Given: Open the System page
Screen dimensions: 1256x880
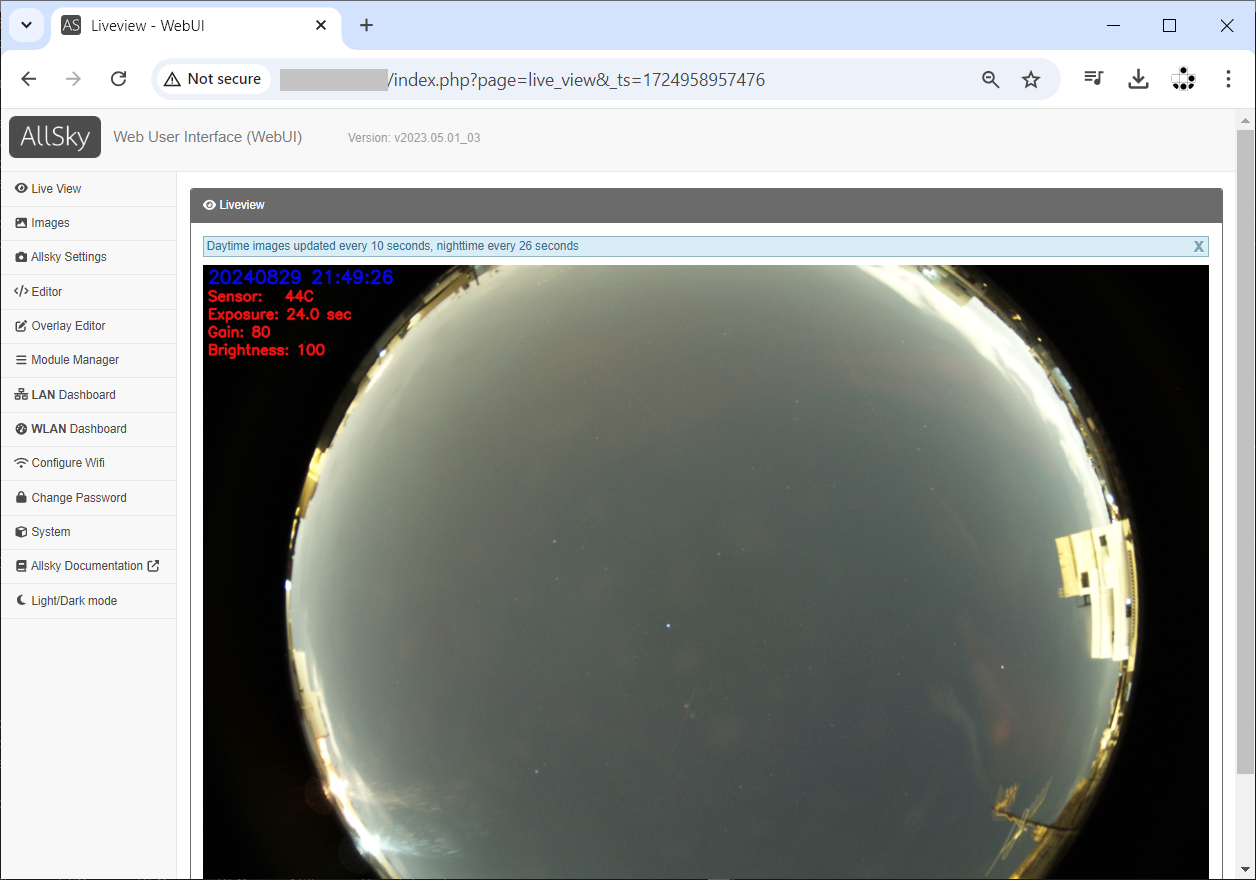Looking at the screenshot, I should point(88,532).
